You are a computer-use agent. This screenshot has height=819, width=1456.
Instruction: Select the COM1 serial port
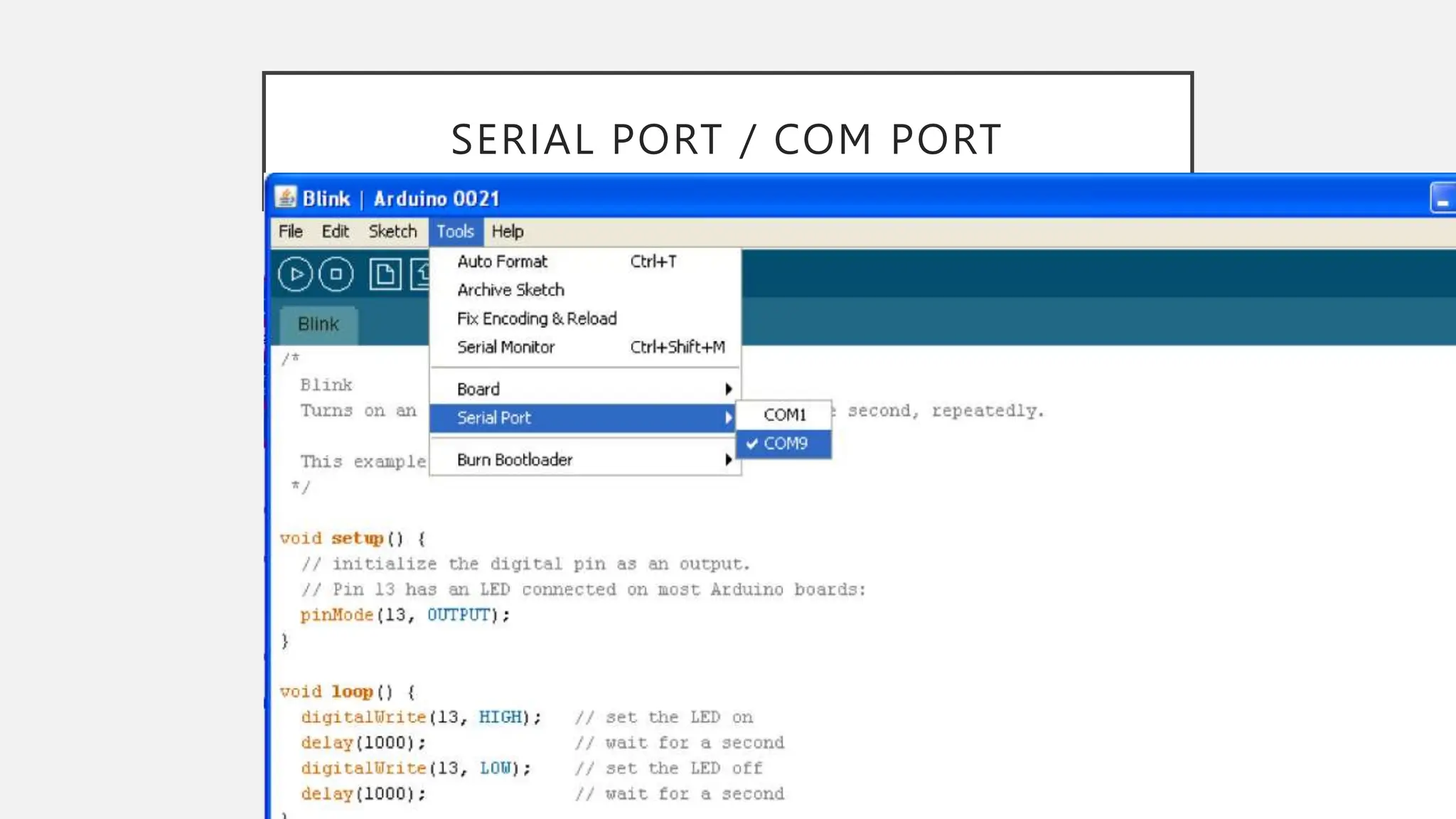[784, 415]
